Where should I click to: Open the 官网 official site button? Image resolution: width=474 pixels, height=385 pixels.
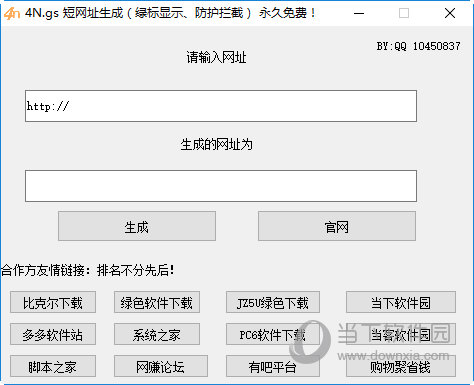[337, 226]
